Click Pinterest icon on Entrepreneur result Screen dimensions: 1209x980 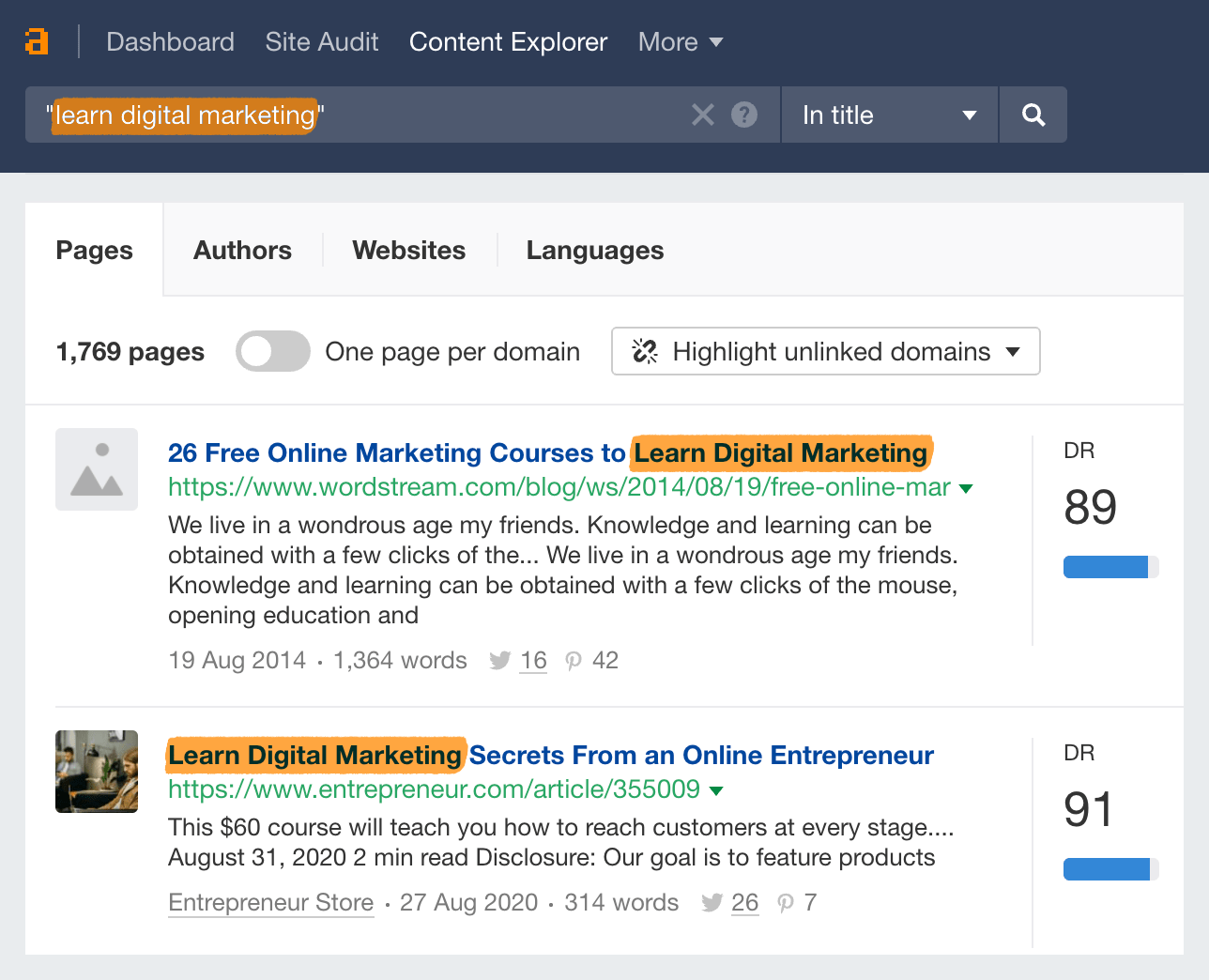[x=786, y=903]
